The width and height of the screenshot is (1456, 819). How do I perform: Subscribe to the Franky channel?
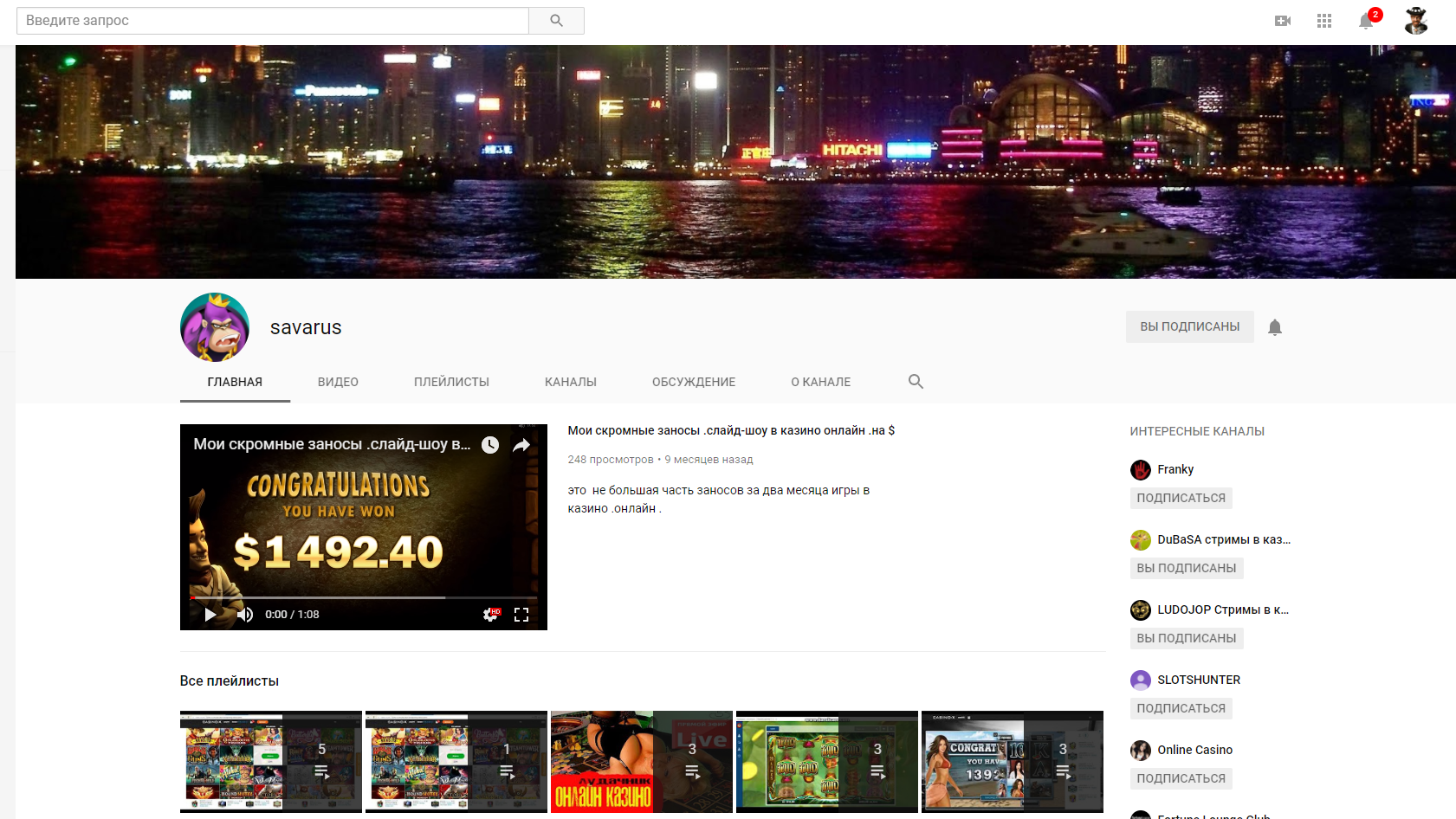click(1181, 498)
